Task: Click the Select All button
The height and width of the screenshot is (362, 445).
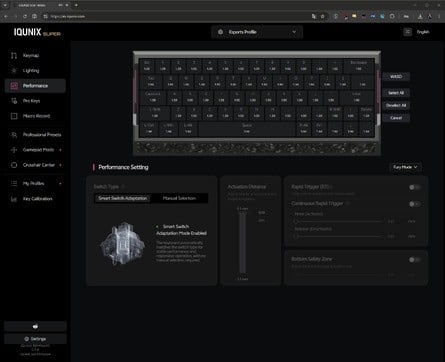Action: tap(396, 93)
